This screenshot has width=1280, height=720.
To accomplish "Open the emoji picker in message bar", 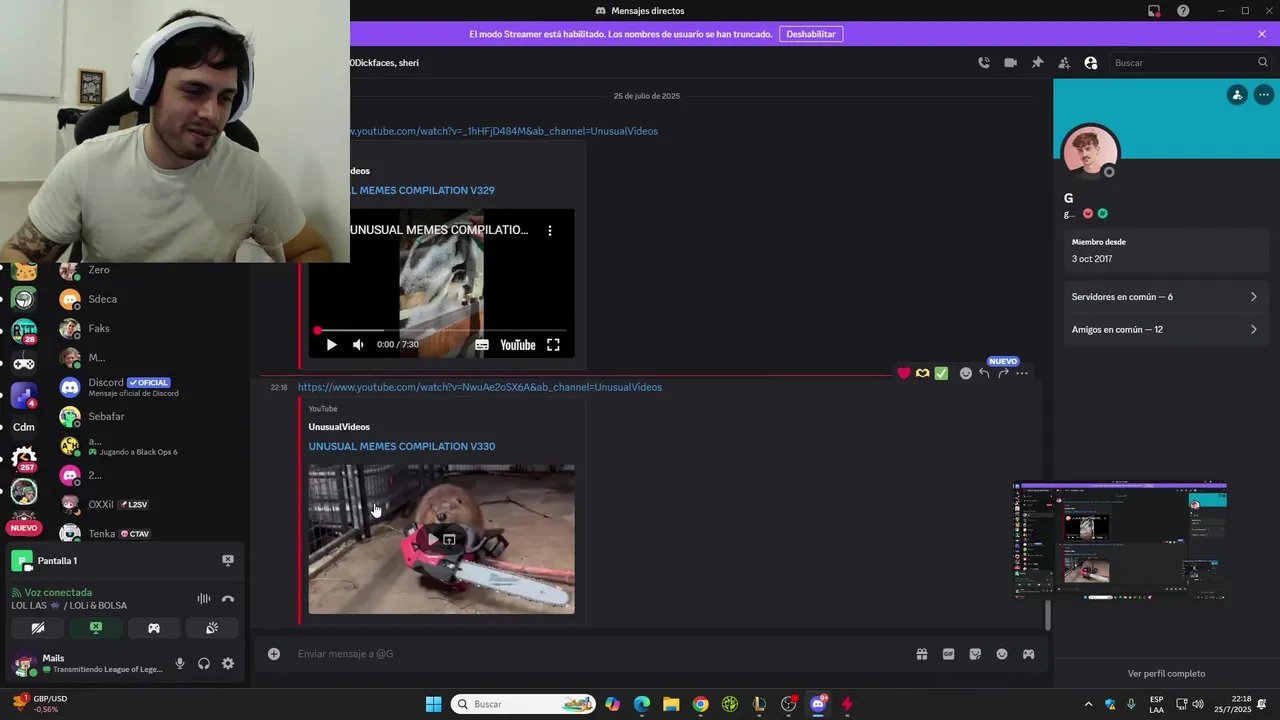I will point(1002,654).
